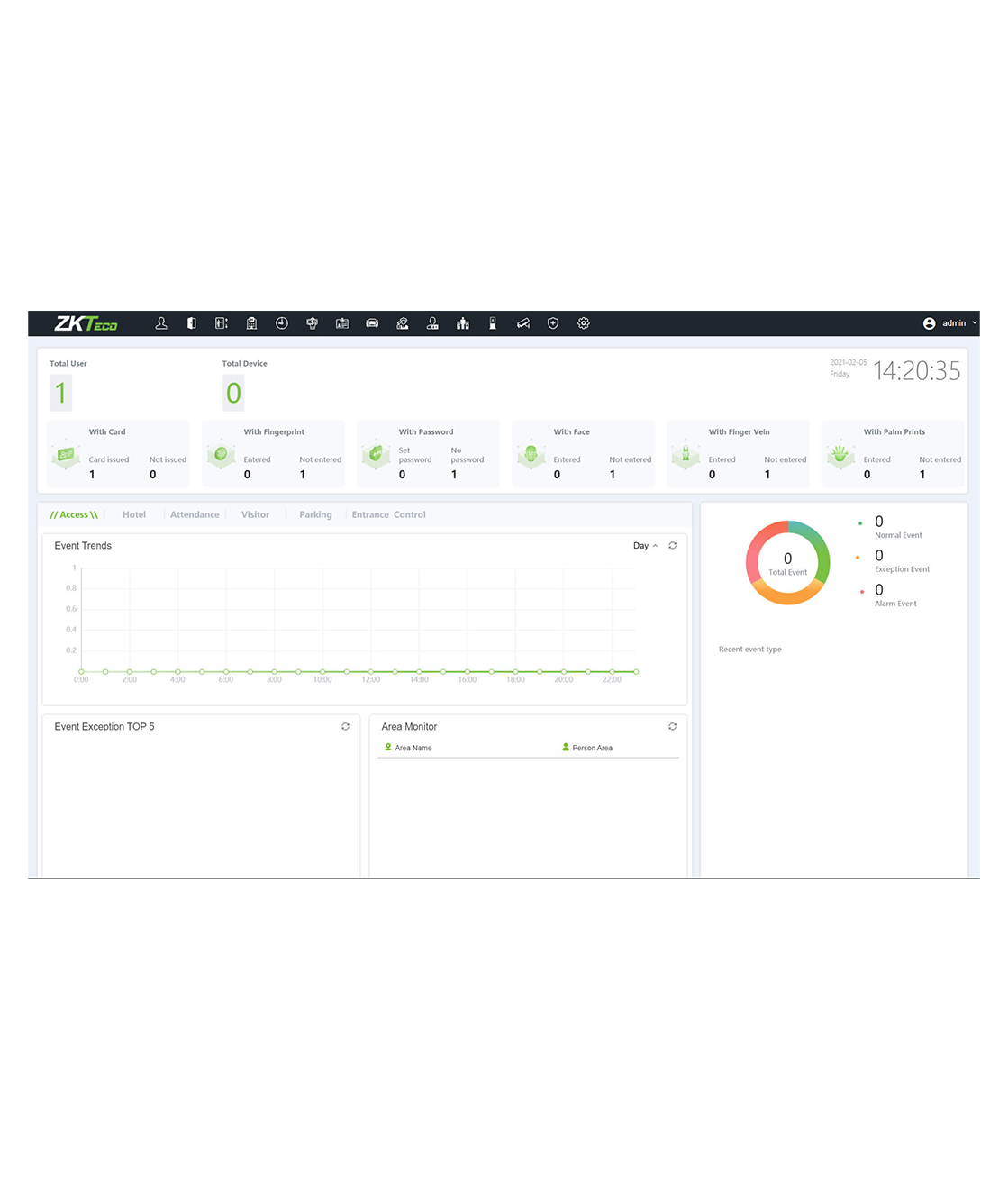Open the Hotel building module icon
Image resolution: width=1008 pixels, height=1190 pixels.
click(x=251, y=323)
